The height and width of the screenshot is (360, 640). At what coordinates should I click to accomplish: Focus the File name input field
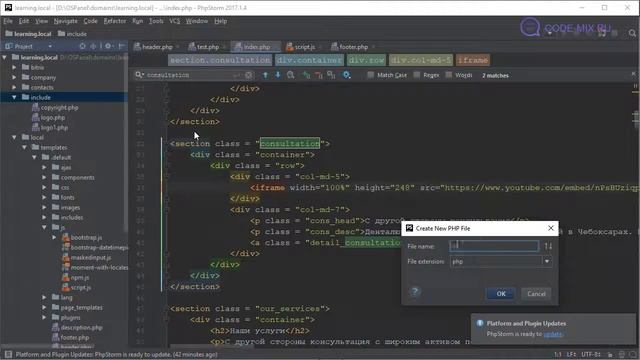494,246
